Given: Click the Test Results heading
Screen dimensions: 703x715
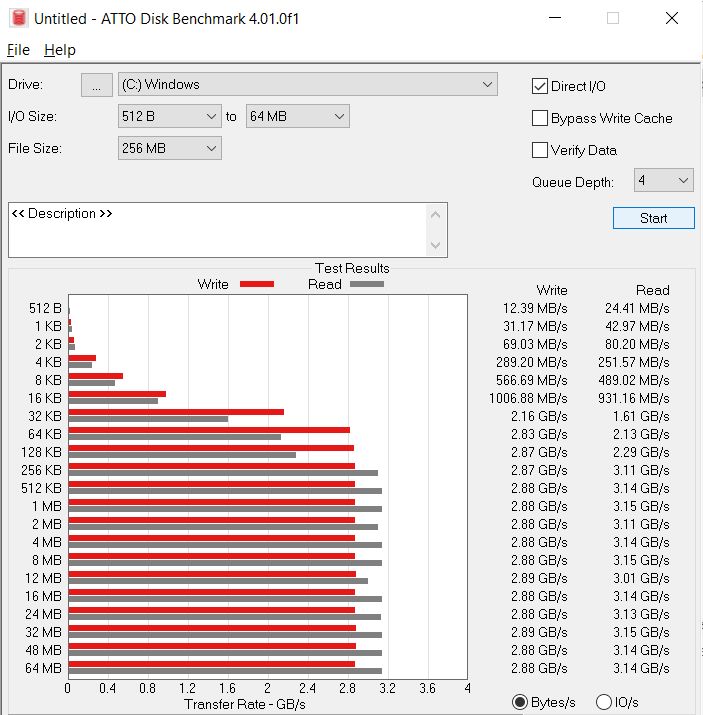Looking at the screenshot, I should point(352,268).
